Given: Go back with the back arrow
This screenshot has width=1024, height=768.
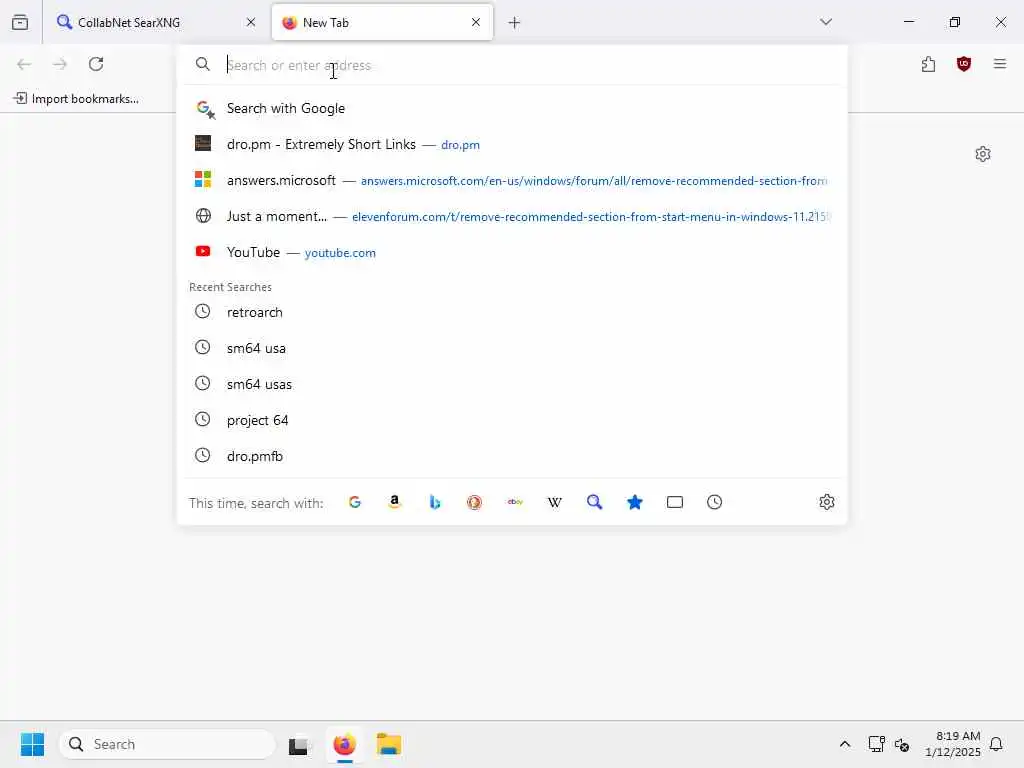Looking at the screenshot, I should [24, 64].
